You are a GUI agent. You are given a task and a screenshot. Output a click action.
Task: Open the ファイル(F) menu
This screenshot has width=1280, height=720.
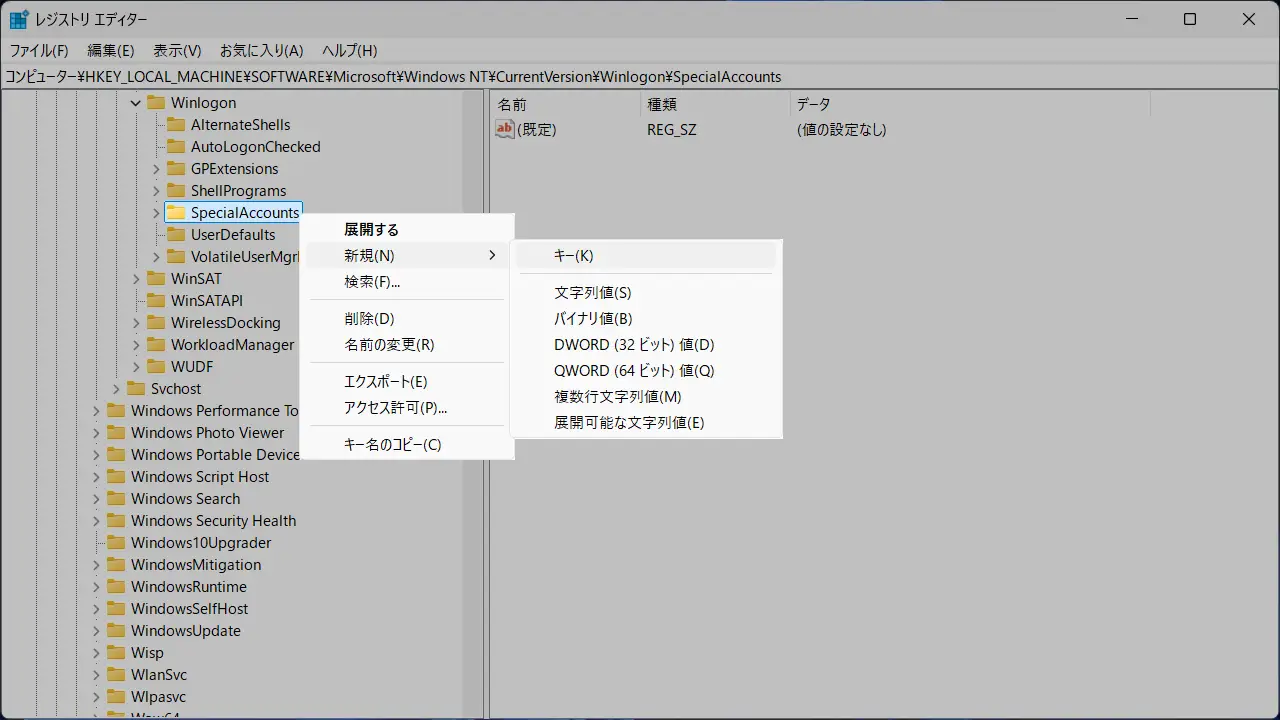click(39, 50)
